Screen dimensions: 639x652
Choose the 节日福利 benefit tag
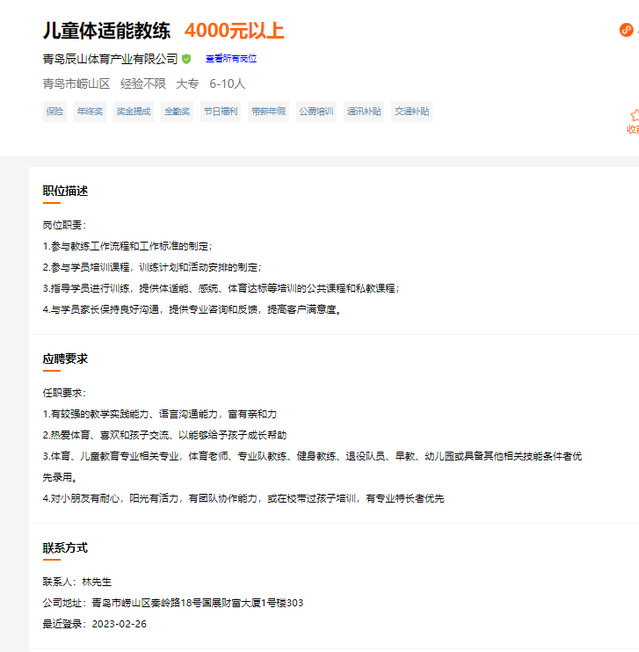[221, 111]
